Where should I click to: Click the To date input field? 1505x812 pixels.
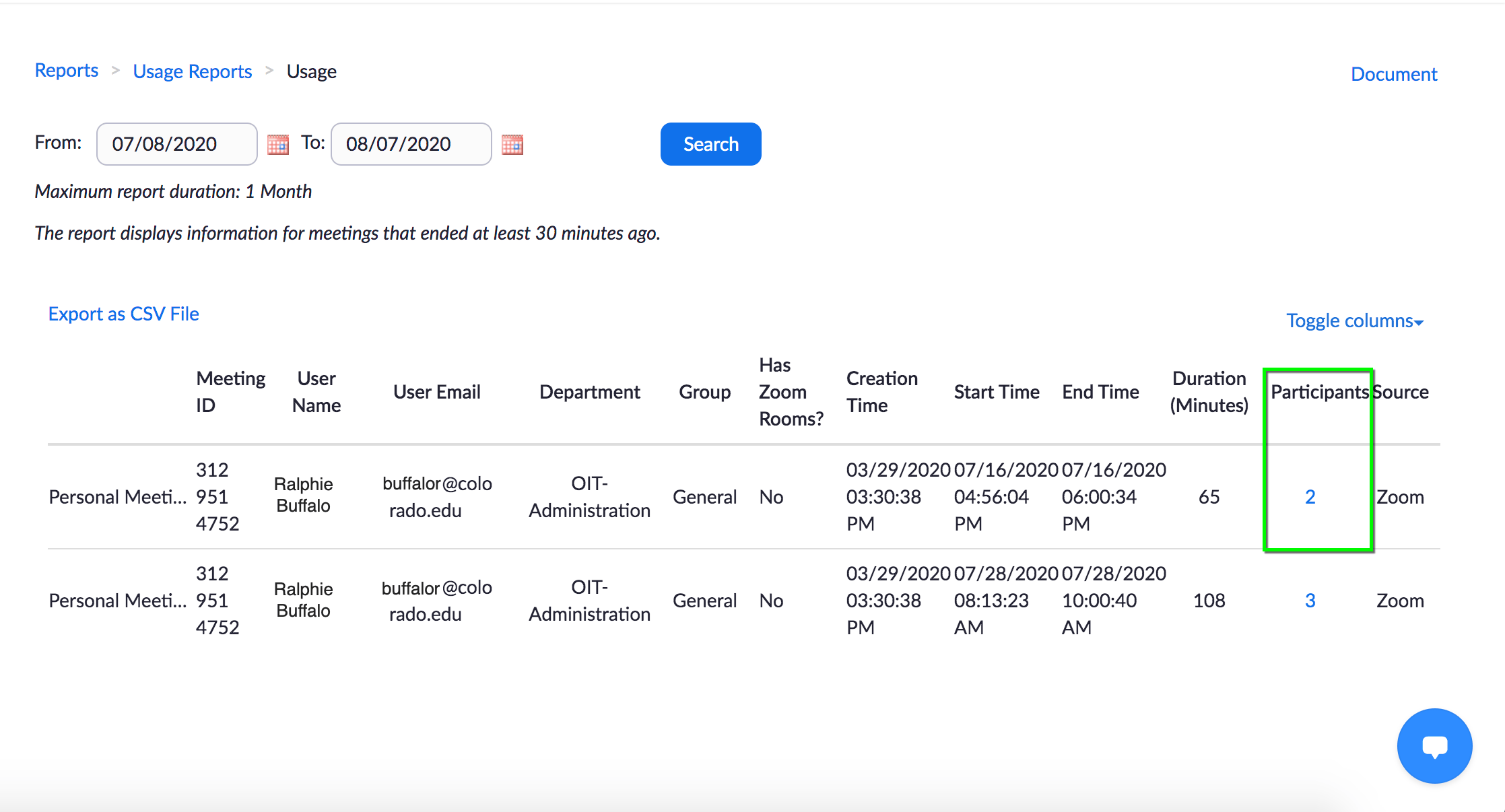[411, 144]
